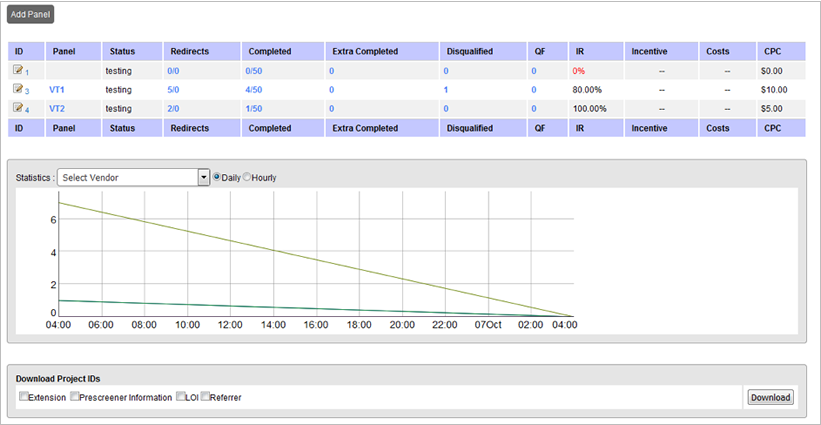Open the VT1 panel link
The image size is (821, 425).
[x=57, y=90]
